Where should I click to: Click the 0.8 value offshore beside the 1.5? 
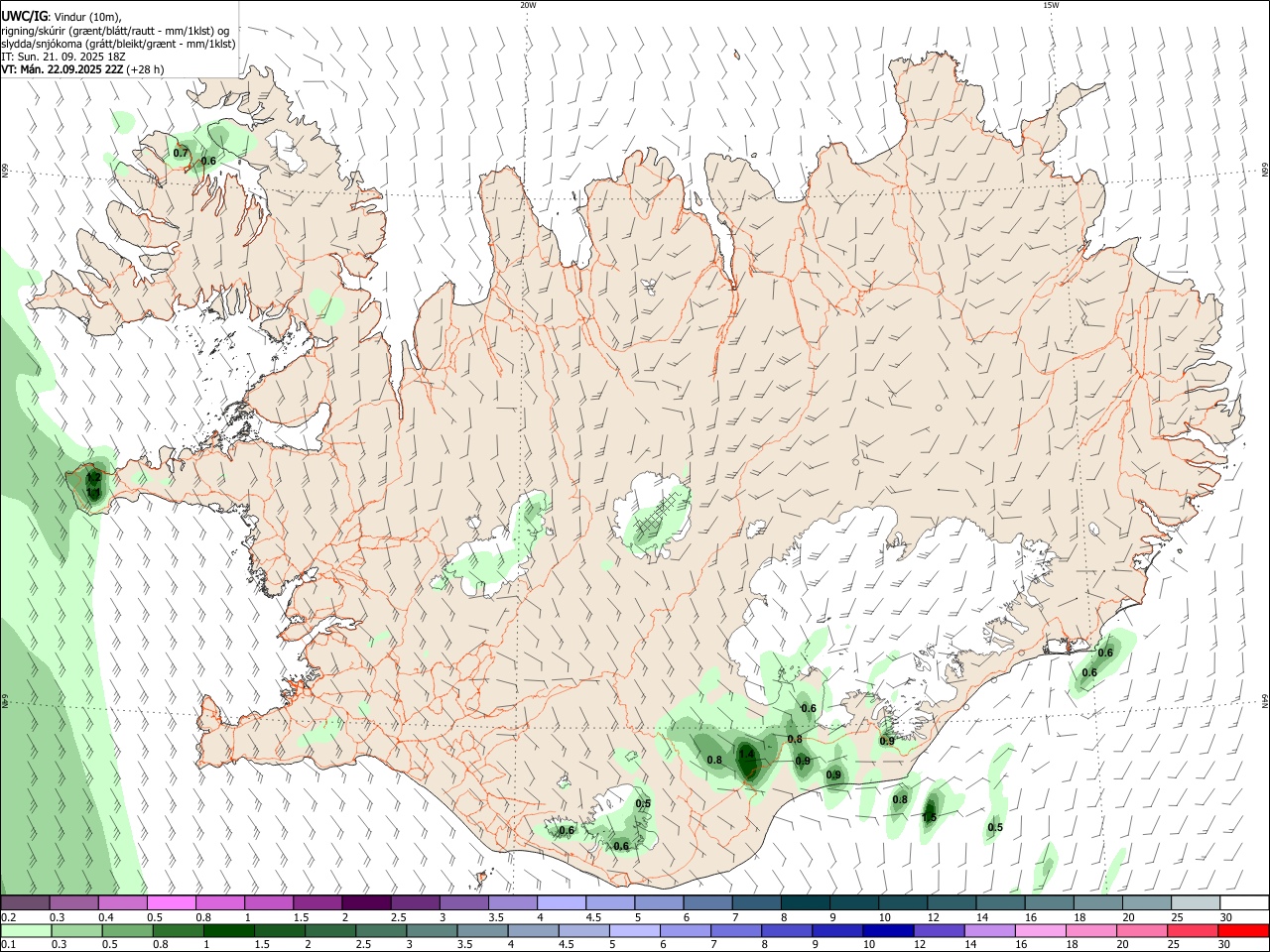[900, 799]
